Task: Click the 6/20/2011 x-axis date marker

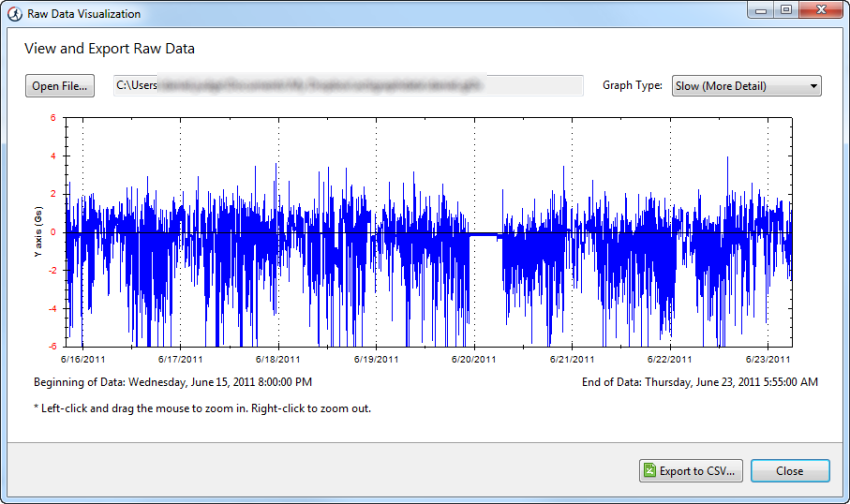Action: point(474,358)
